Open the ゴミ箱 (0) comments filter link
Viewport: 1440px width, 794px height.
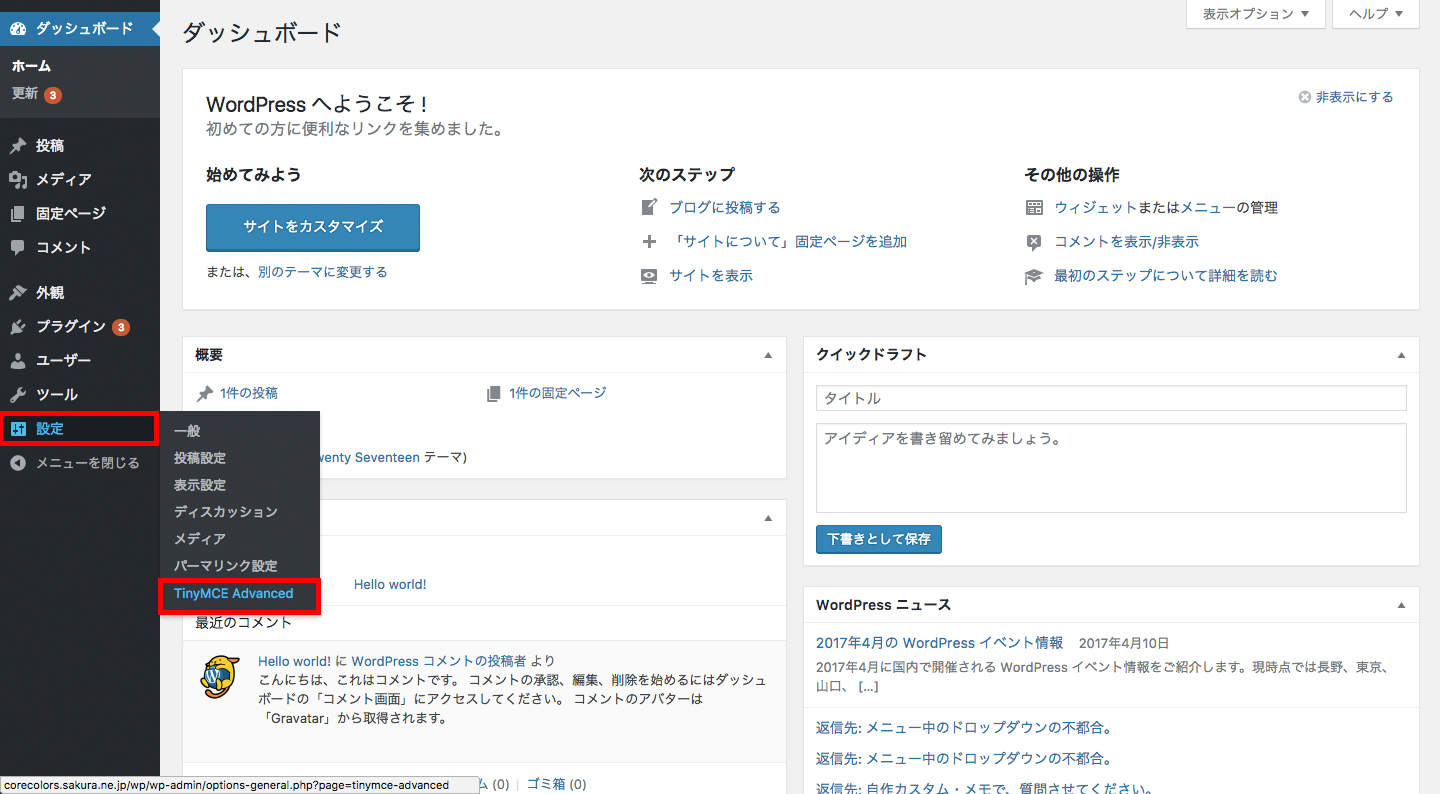pos(556,785)
